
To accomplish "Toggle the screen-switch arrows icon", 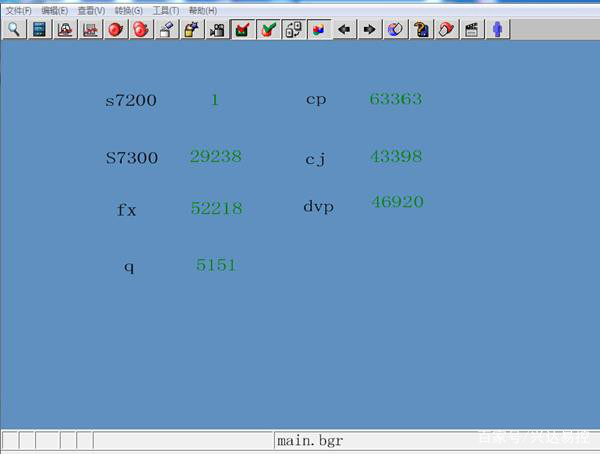I will (294, 29).
